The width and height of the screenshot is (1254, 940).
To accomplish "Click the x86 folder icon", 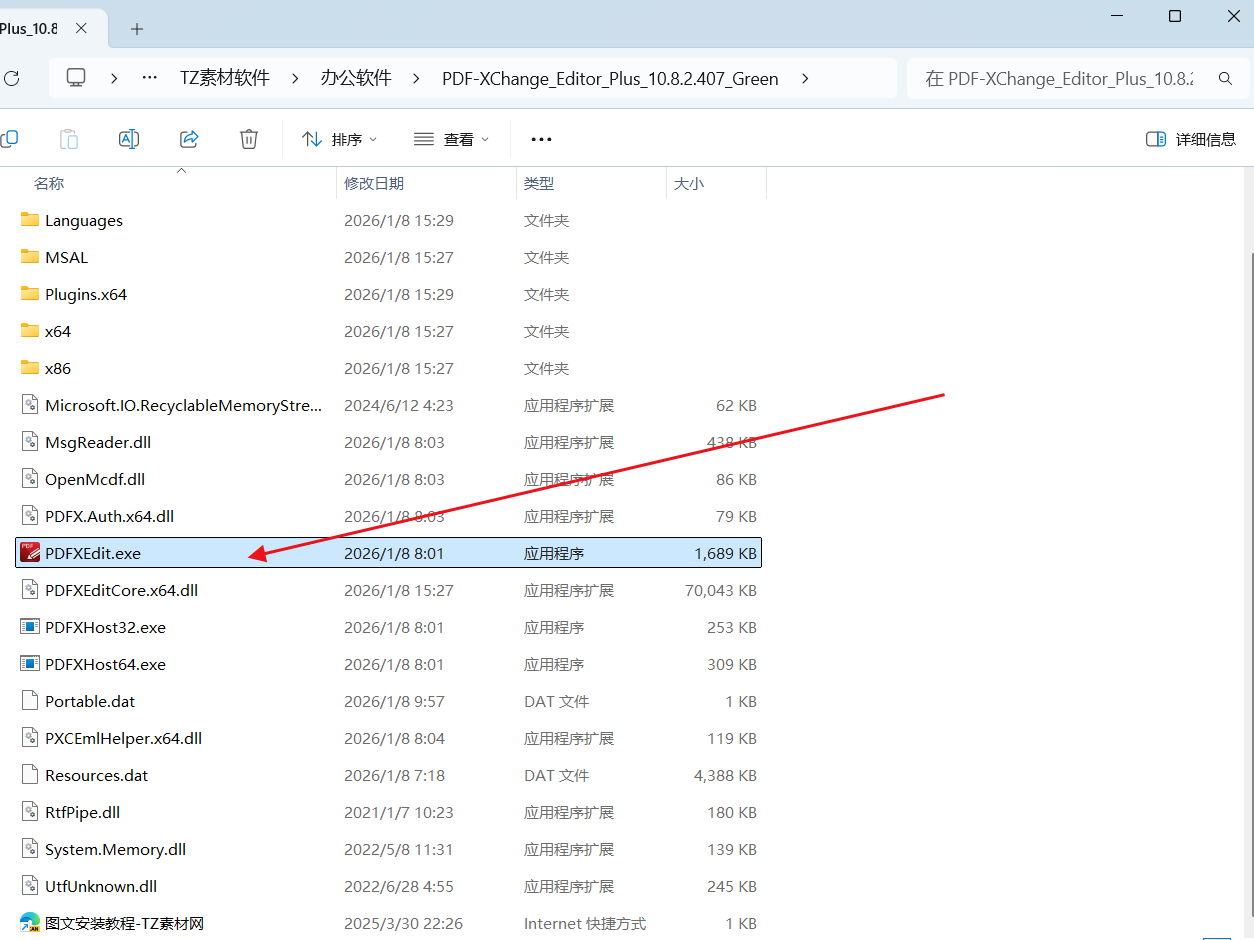I will [30, 368].
